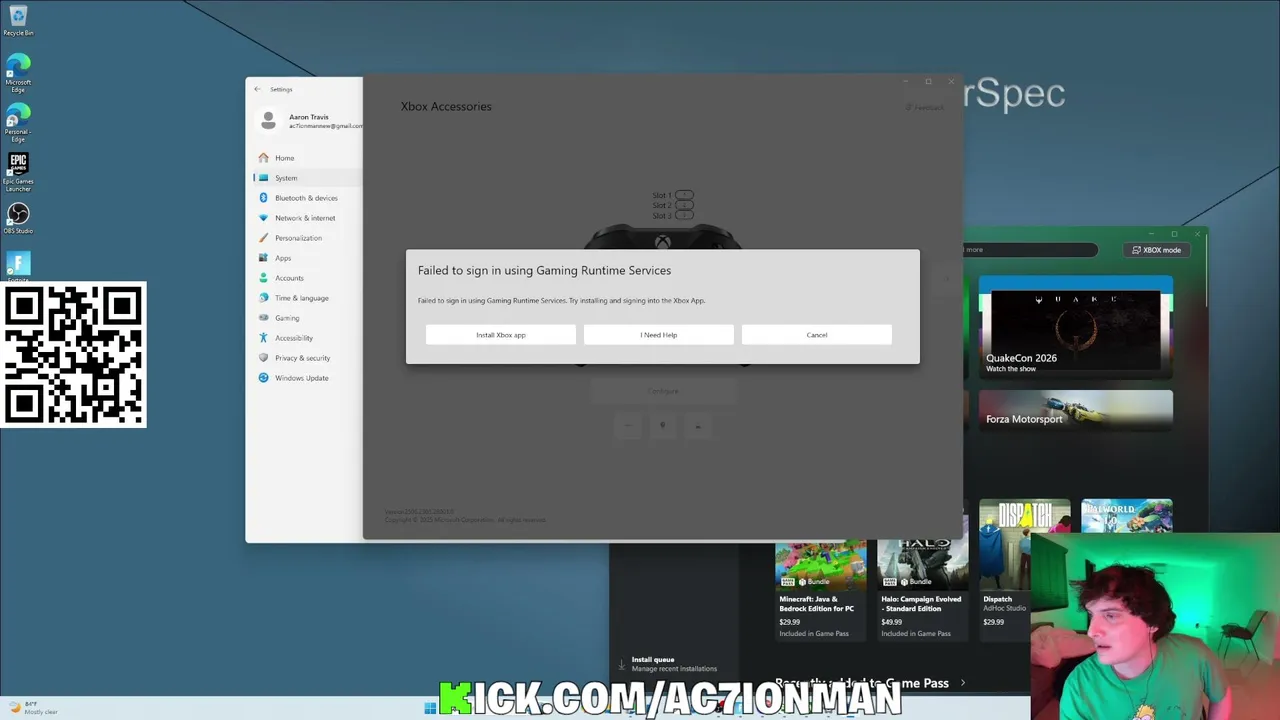Click the Accessibility figure icon
This screenshot has height=720, width=1280.
264,338
